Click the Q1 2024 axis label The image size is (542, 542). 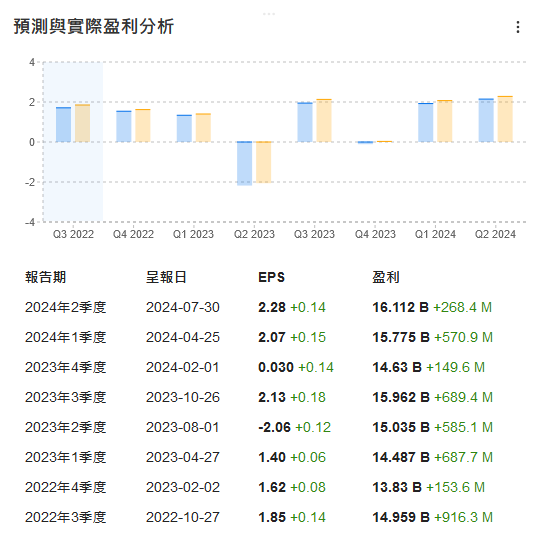click(x=435, y=234)
